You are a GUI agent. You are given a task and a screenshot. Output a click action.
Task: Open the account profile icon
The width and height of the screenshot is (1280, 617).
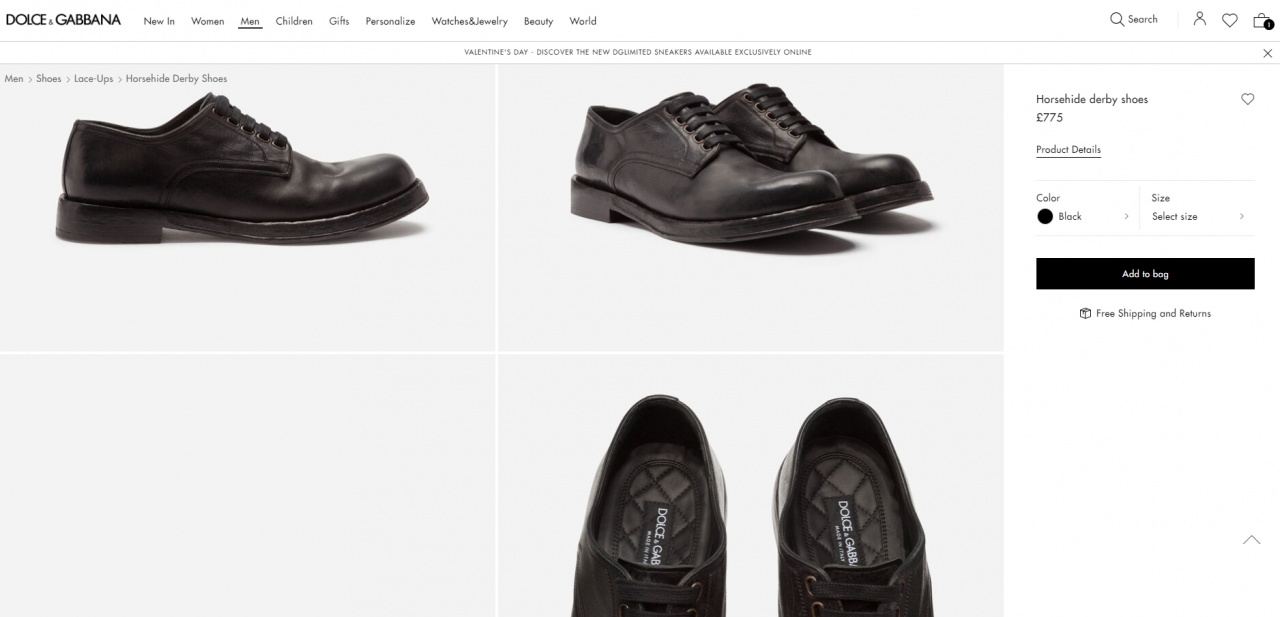[1199, 19]
